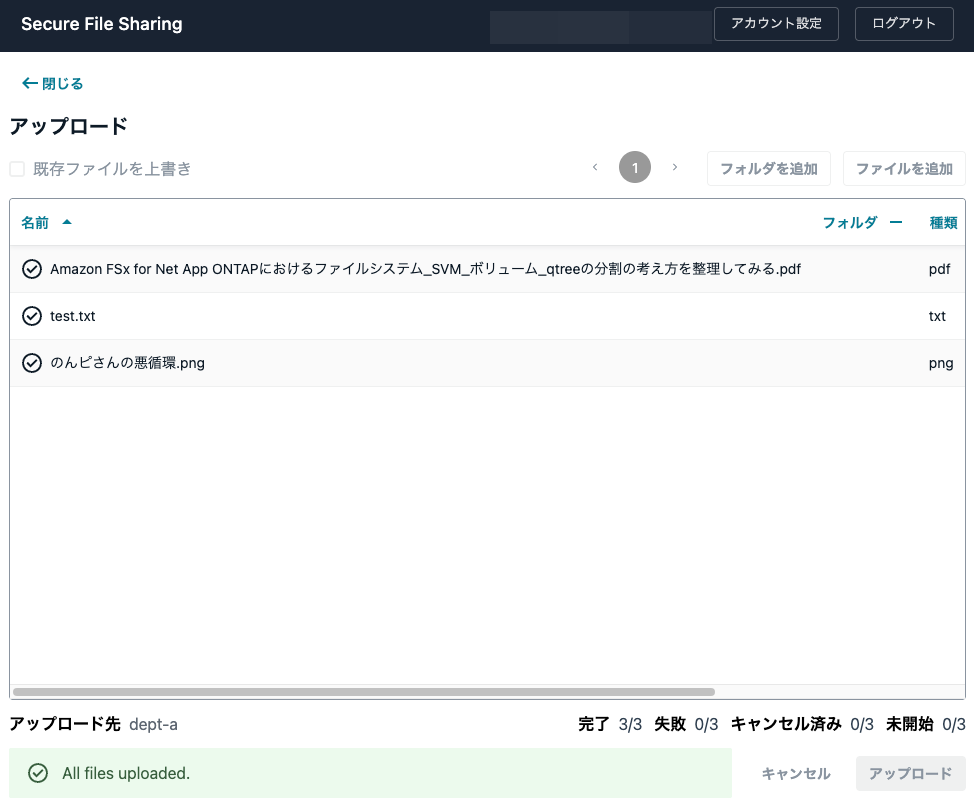Click the キャンセル button
974x805 pixels.
[796, 773]
